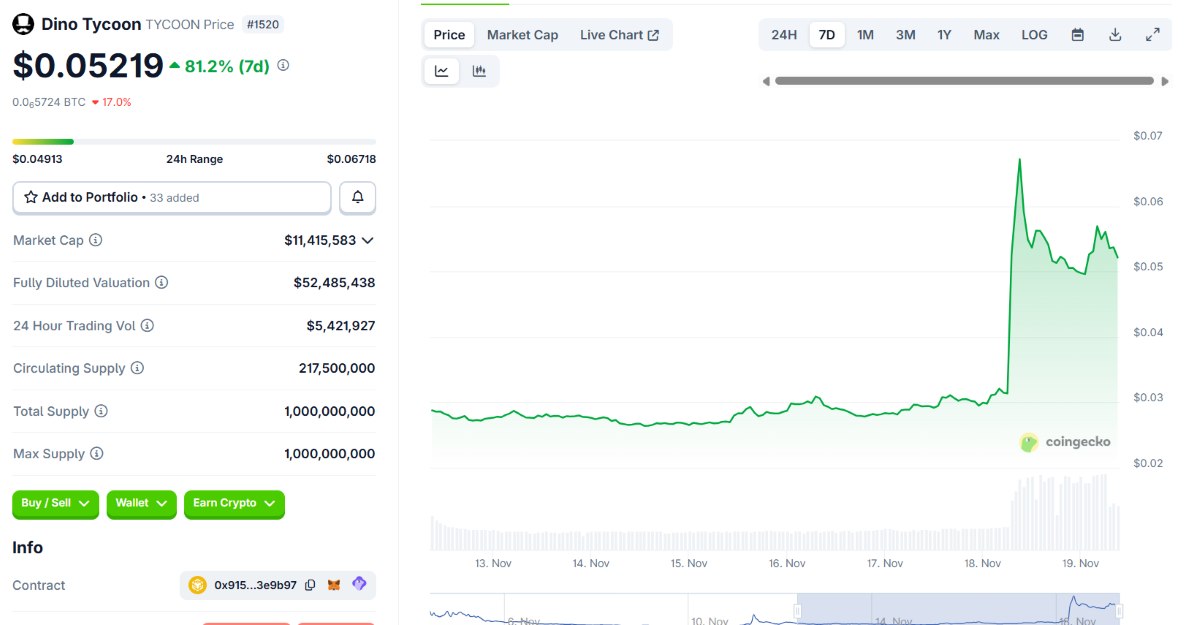Expand Market Cap value chevron
Viewport: 1200px width, 625px height.
pyautogui.click(x=368, y=240)
